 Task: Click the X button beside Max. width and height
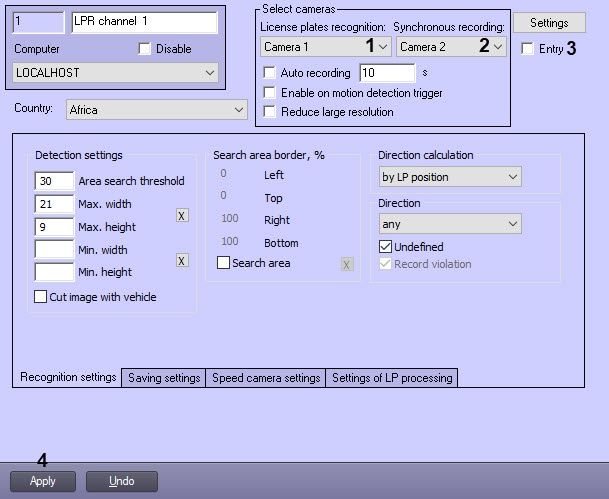tap(182, 215)
